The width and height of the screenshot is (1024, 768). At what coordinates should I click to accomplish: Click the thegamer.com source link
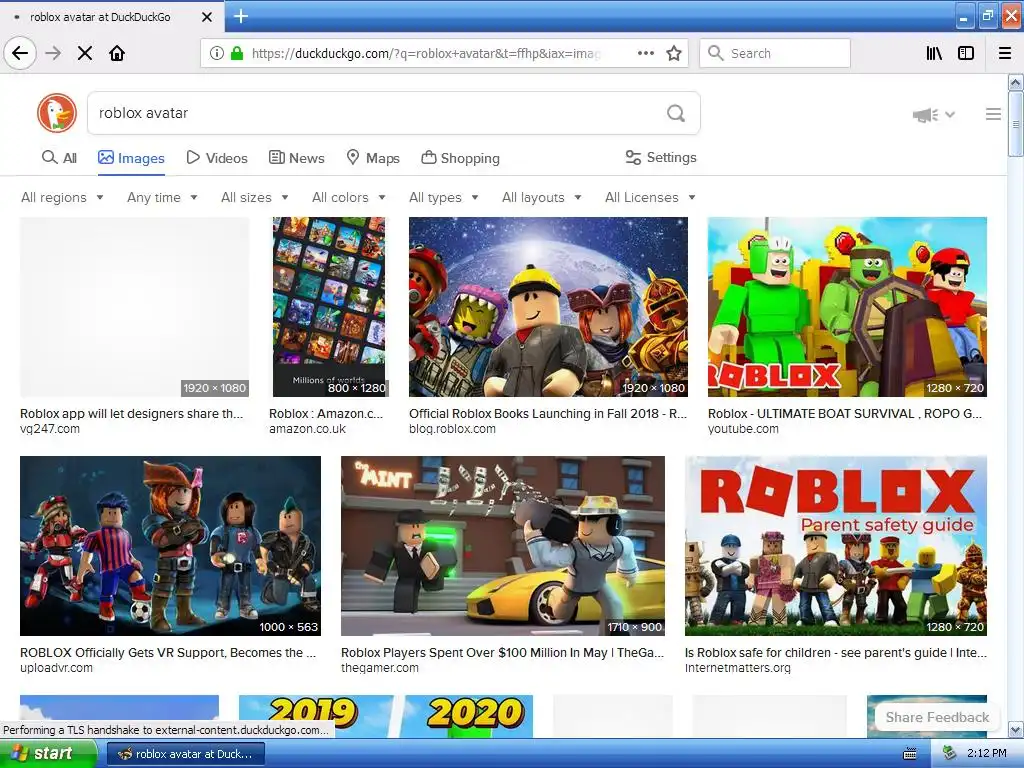(x=379, y=668)
